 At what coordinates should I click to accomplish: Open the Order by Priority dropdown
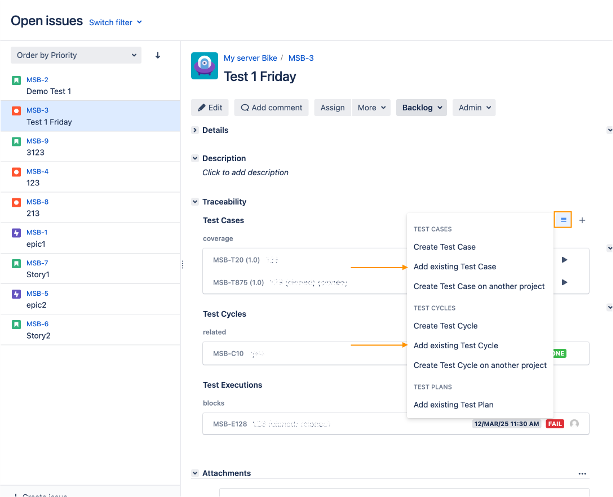click(x=76, y=55)
